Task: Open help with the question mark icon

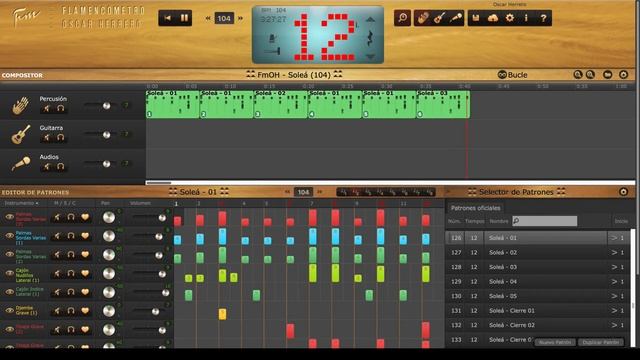Action: click(x=543, y=18)
